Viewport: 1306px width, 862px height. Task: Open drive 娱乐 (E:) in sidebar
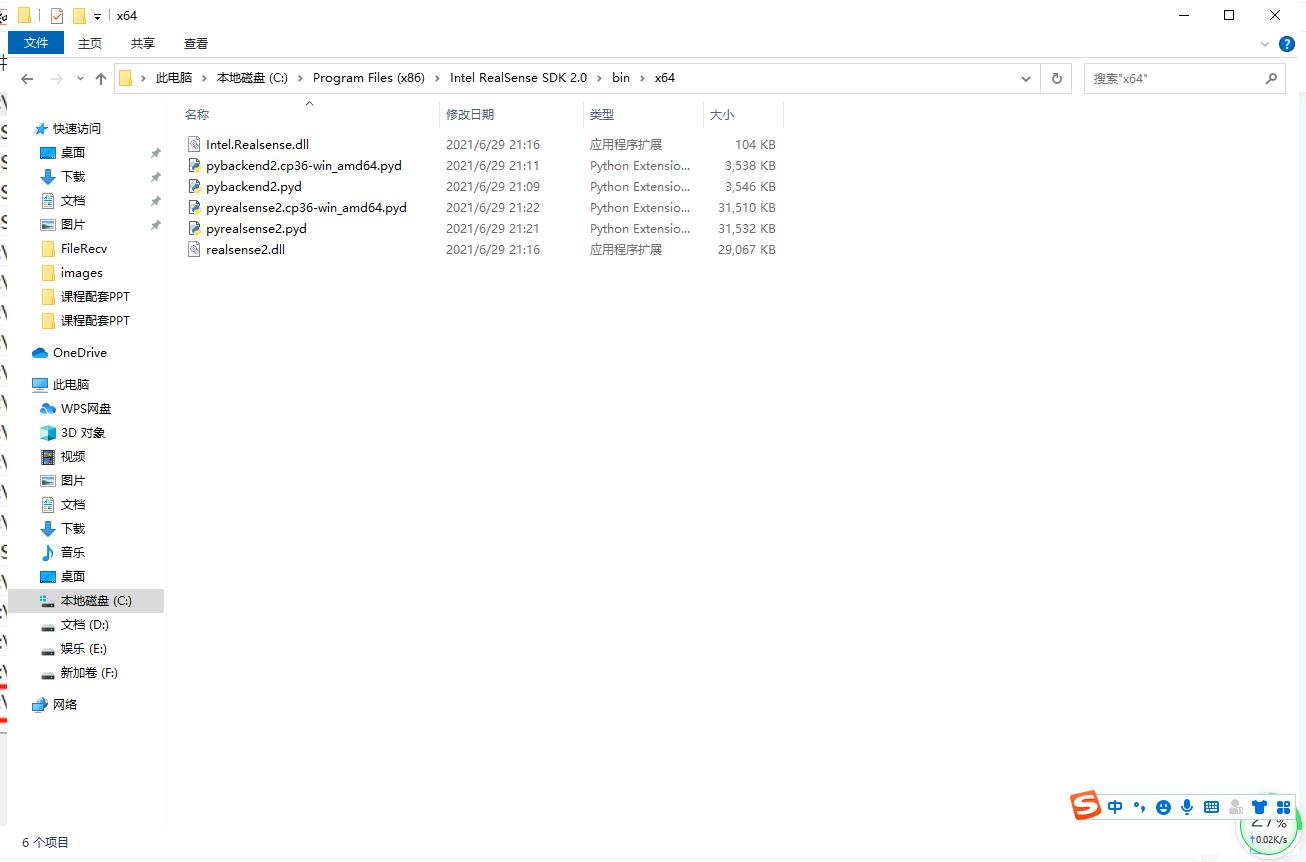(84, 648)
